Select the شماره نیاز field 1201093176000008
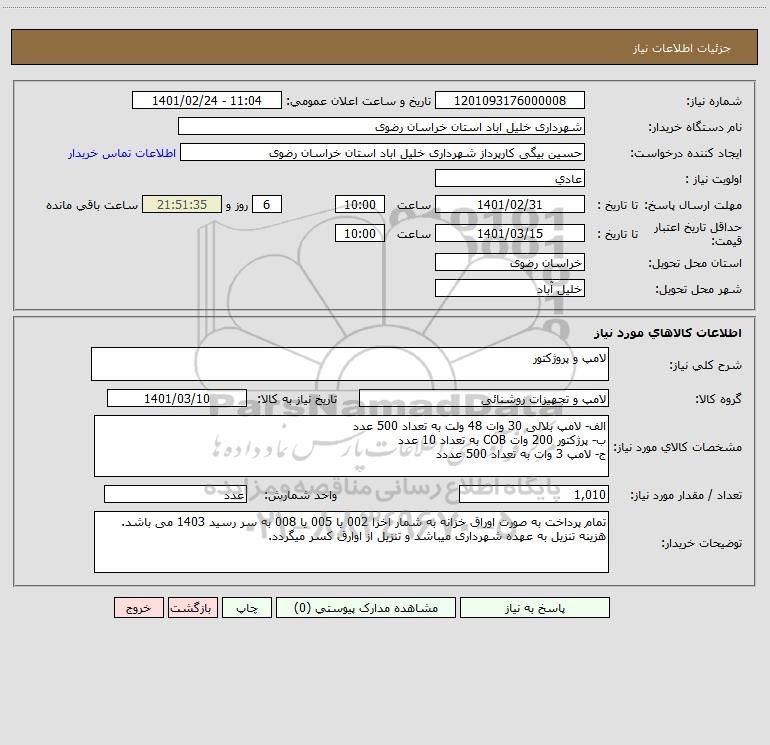Screen dimensions: 770x745 tap(510, 100)
